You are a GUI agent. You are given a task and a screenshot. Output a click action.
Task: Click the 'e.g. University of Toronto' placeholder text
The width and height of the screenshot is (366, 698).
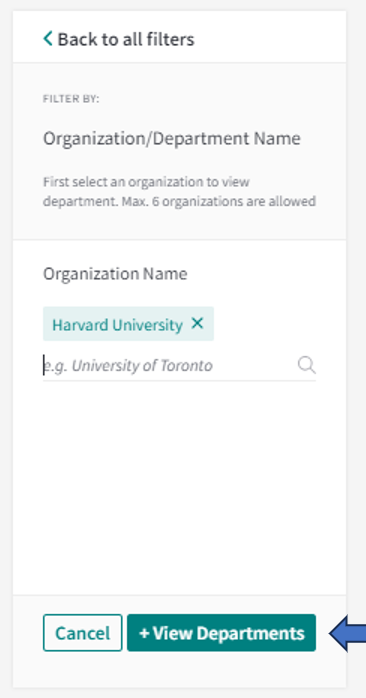[128, 365]
